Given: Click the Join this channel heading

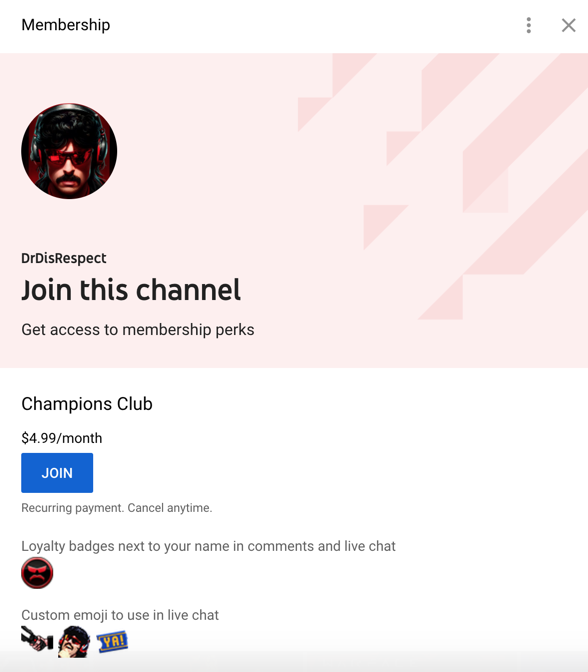Looking at the screenshot, I should pyautogui.click(x=131, y=290).
